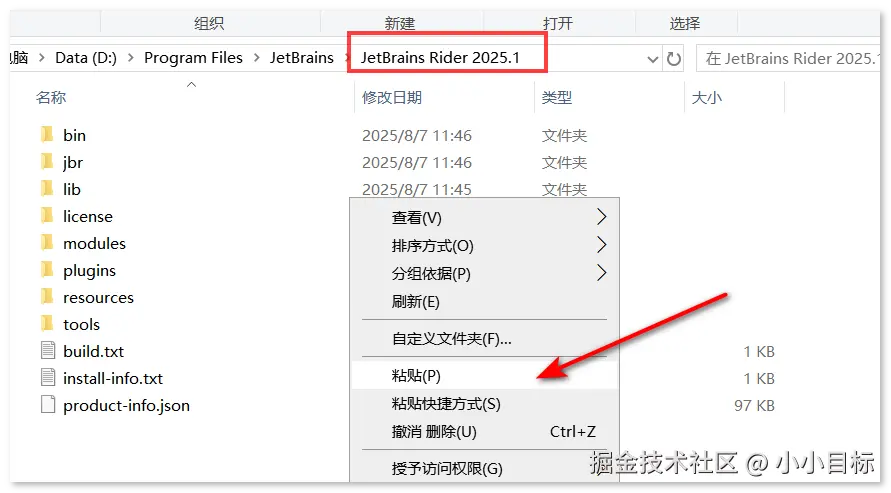
Task: Click JetBrains Rider 2025.1 breadcrumb segment
Action: coord(440,58)
